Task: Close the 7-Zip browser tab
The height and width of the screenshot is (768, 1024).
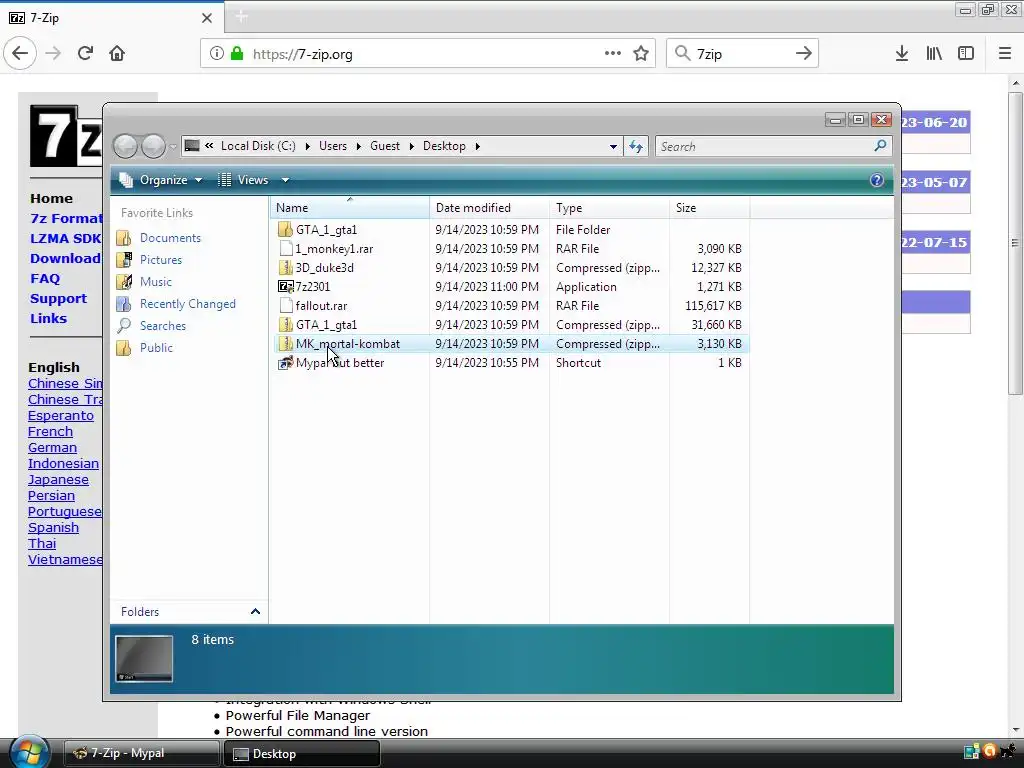Action: [x=207, y=18]
